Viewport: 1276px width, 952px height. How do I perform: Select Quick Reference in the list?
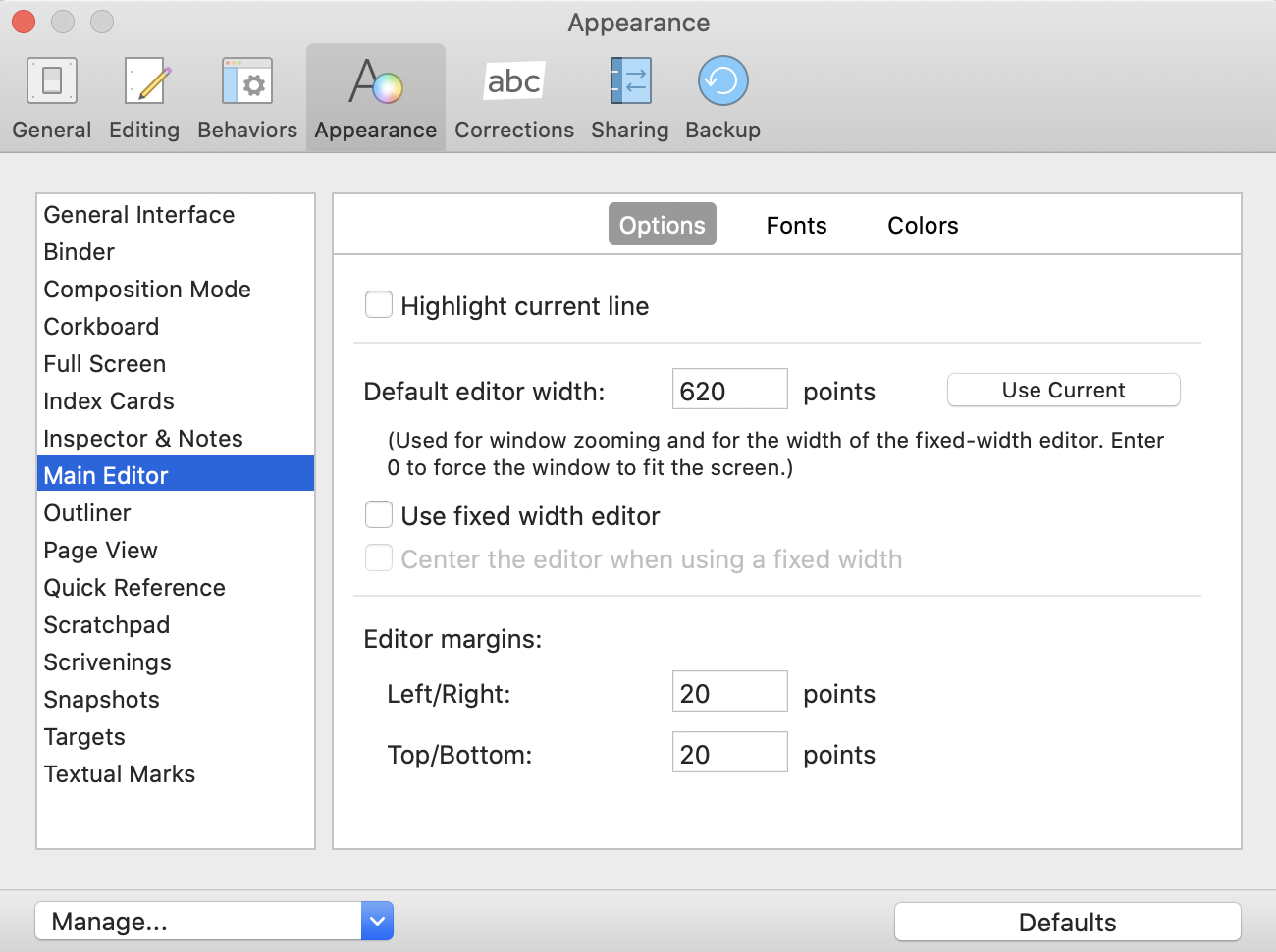(x=176, y=588)
